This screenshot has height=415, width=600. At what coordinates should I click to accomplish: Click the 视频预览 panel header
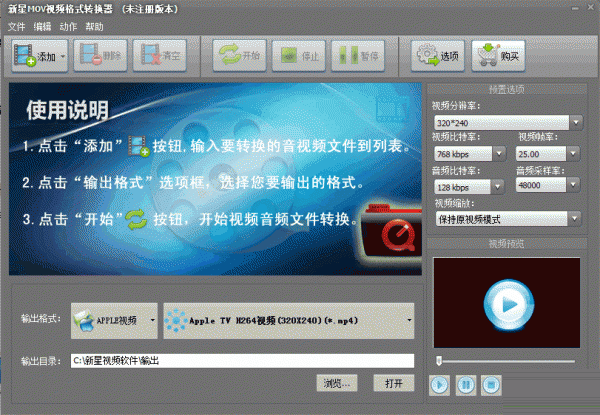tap(507, 244)
